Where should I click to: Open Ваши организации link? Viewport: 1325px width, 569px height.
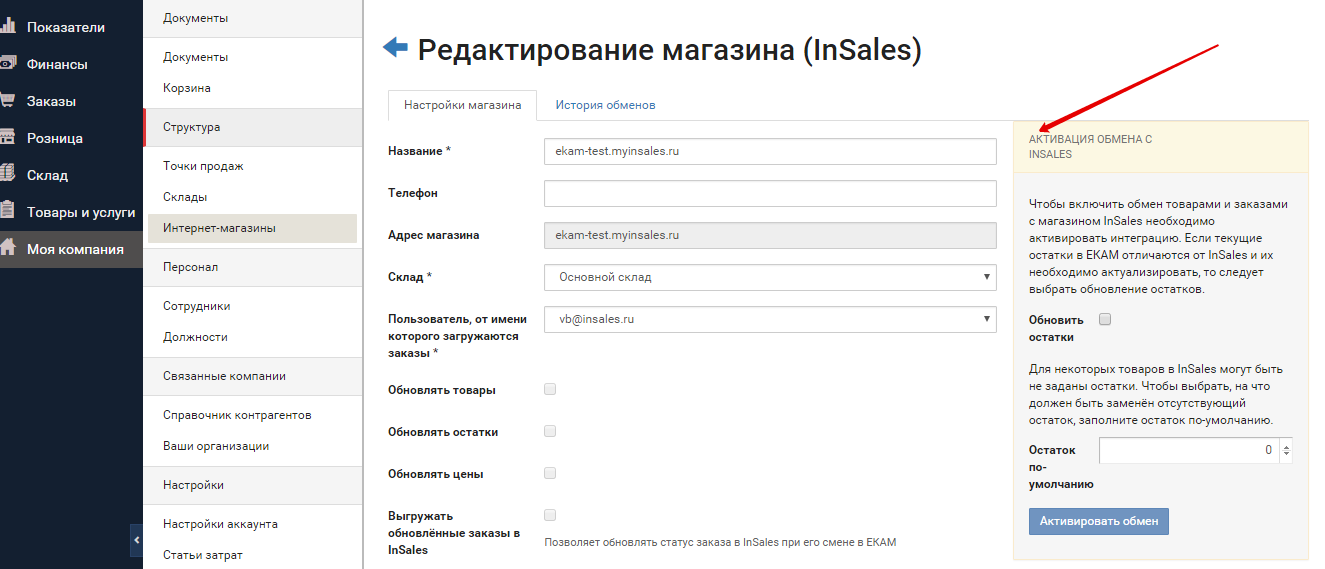216,446
